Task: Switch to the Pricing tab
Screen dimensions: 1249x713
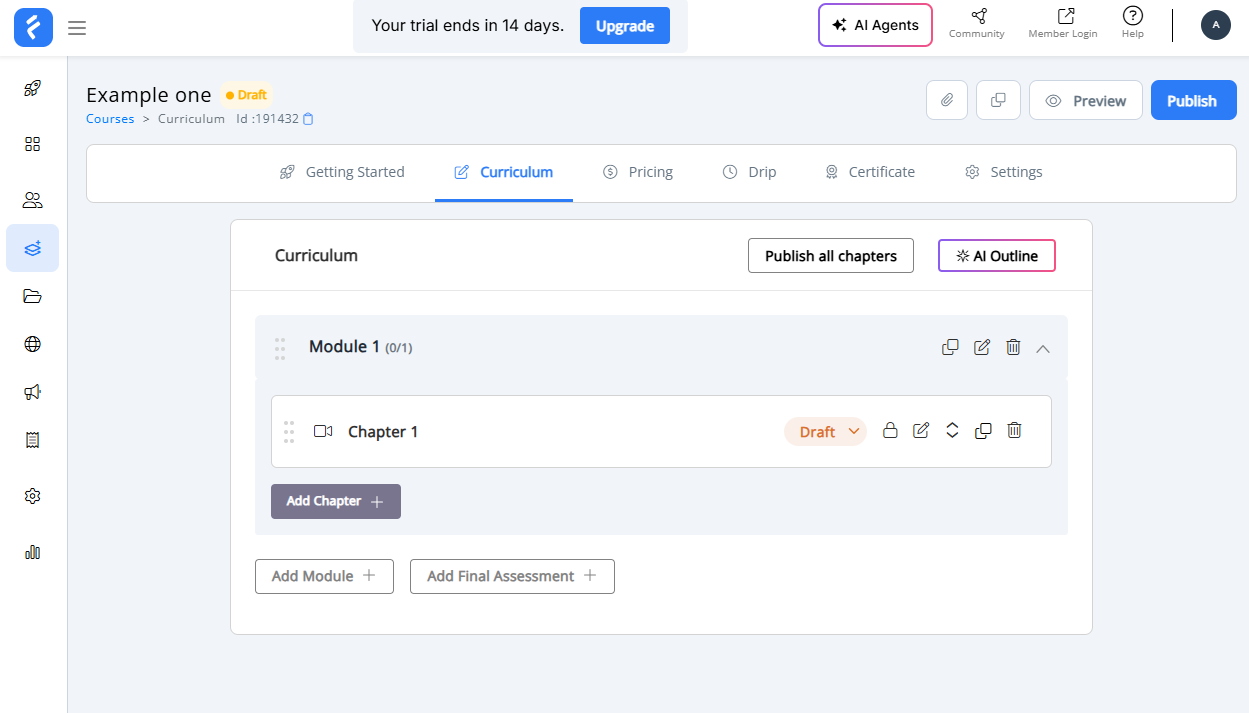Action: (x=638, y=172)
